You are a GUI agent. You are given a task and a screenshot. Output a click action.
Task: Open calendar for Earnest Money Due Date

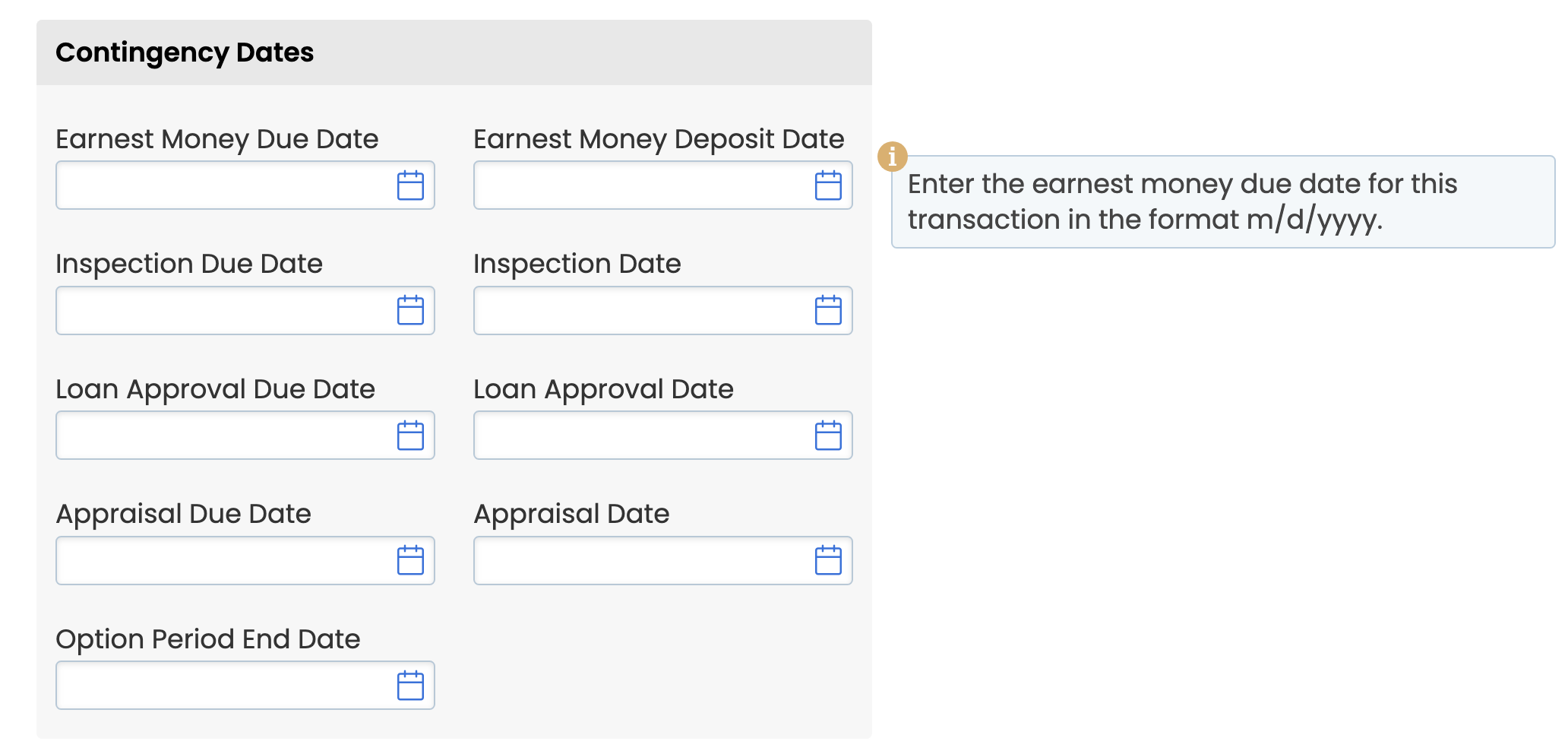(x=410, y=185)
